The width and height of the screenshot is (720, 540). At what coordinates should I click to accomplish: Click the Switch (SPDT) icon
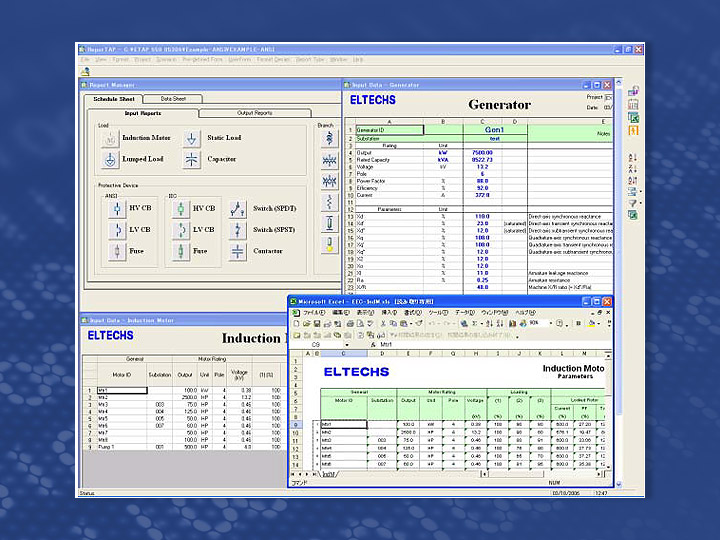click(x=238, y=208)
